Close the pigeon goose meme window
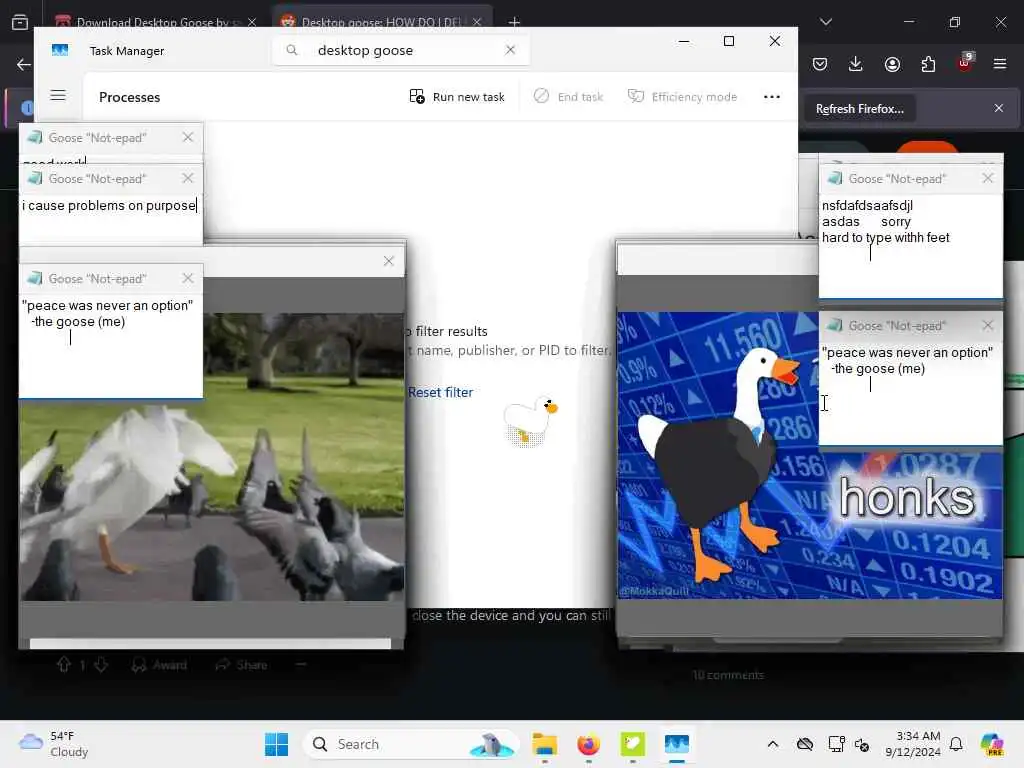This screenshot has width=1024, height=768. 389,261
